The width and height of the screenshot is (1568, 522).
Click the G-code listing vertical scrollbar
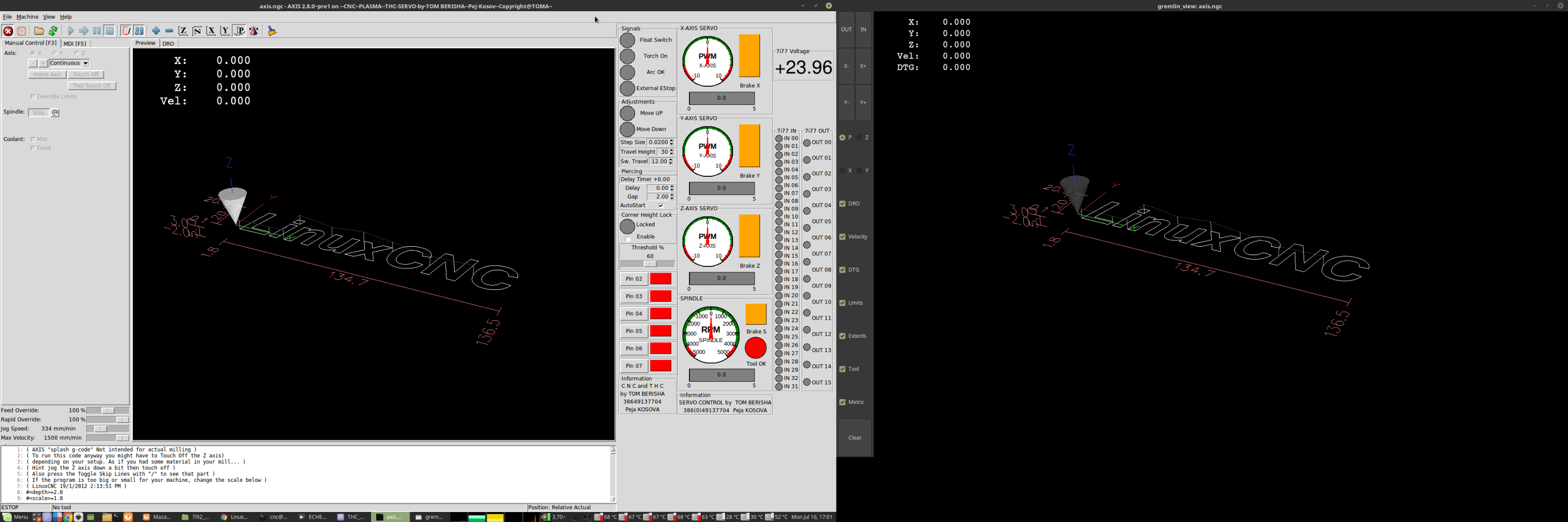click(613, 475)
